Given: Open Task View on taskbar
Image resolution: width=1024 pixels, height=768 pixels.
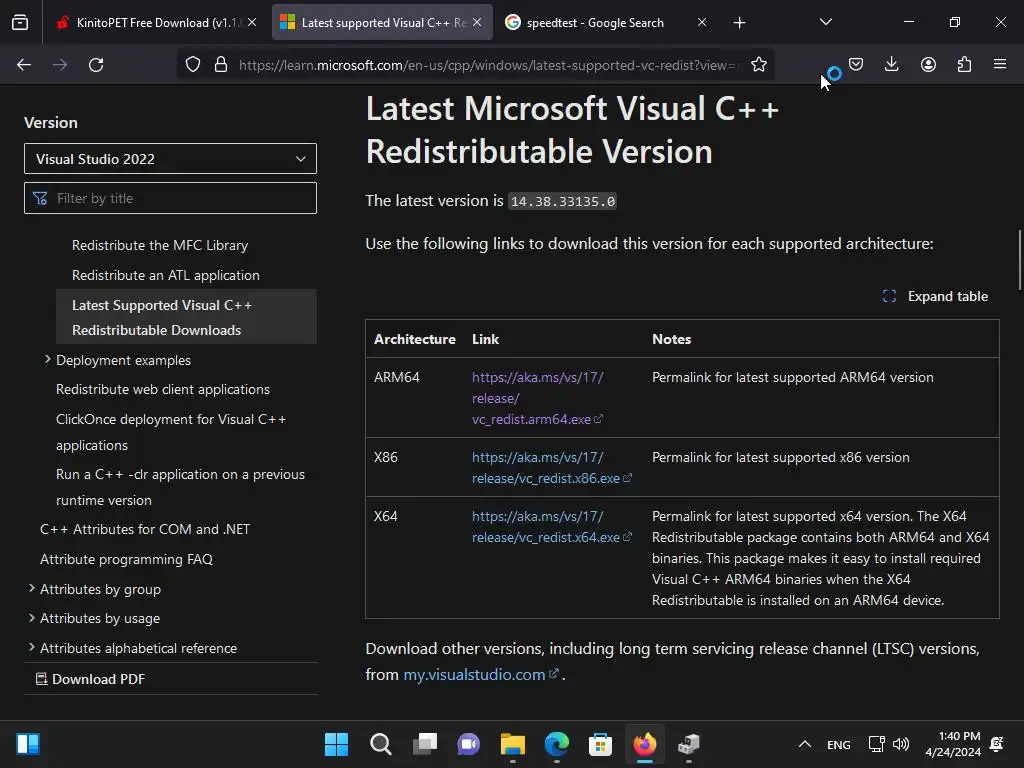Looking at the screenshot, I should point(424,744).
